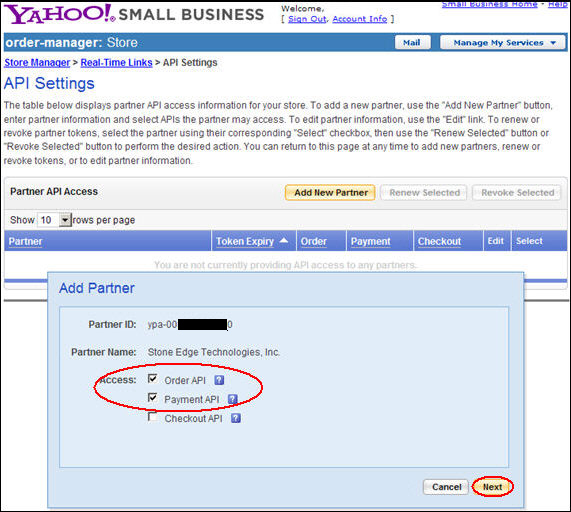Viewport: 571px width, 512px height.
Task: Click the Sign Out link
Action: point(307,19)
